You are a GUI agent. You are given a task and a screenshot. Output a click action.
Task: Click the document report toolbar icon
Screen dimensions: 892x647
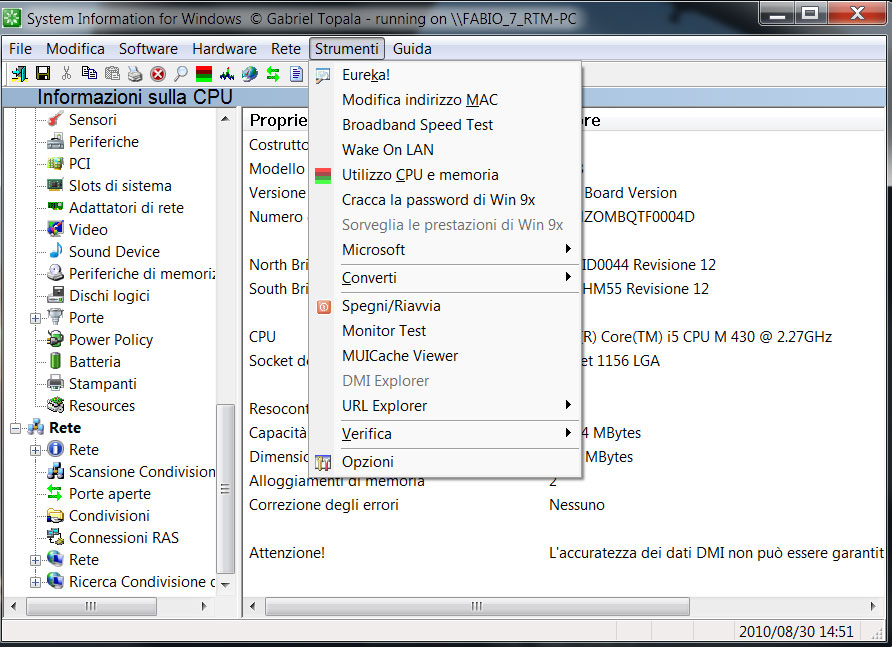tap(296, 73)
